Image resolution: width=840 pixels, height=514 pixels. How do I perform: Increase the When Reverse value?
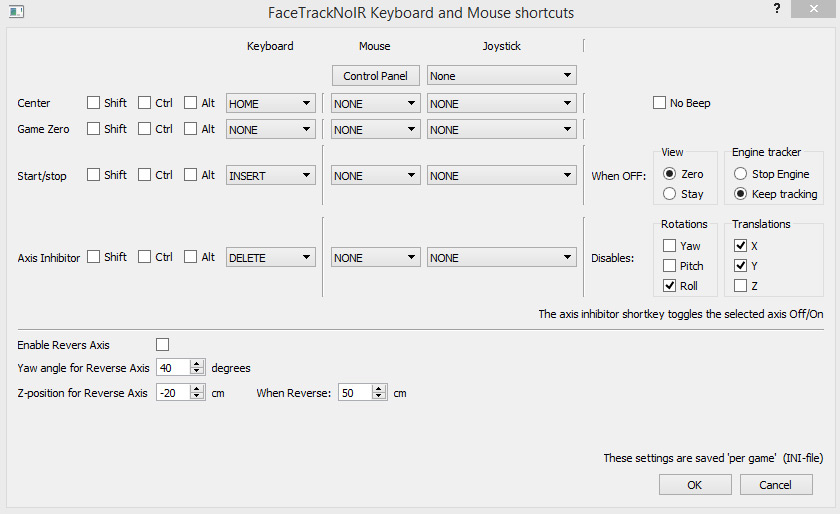(x=379, y=389)
